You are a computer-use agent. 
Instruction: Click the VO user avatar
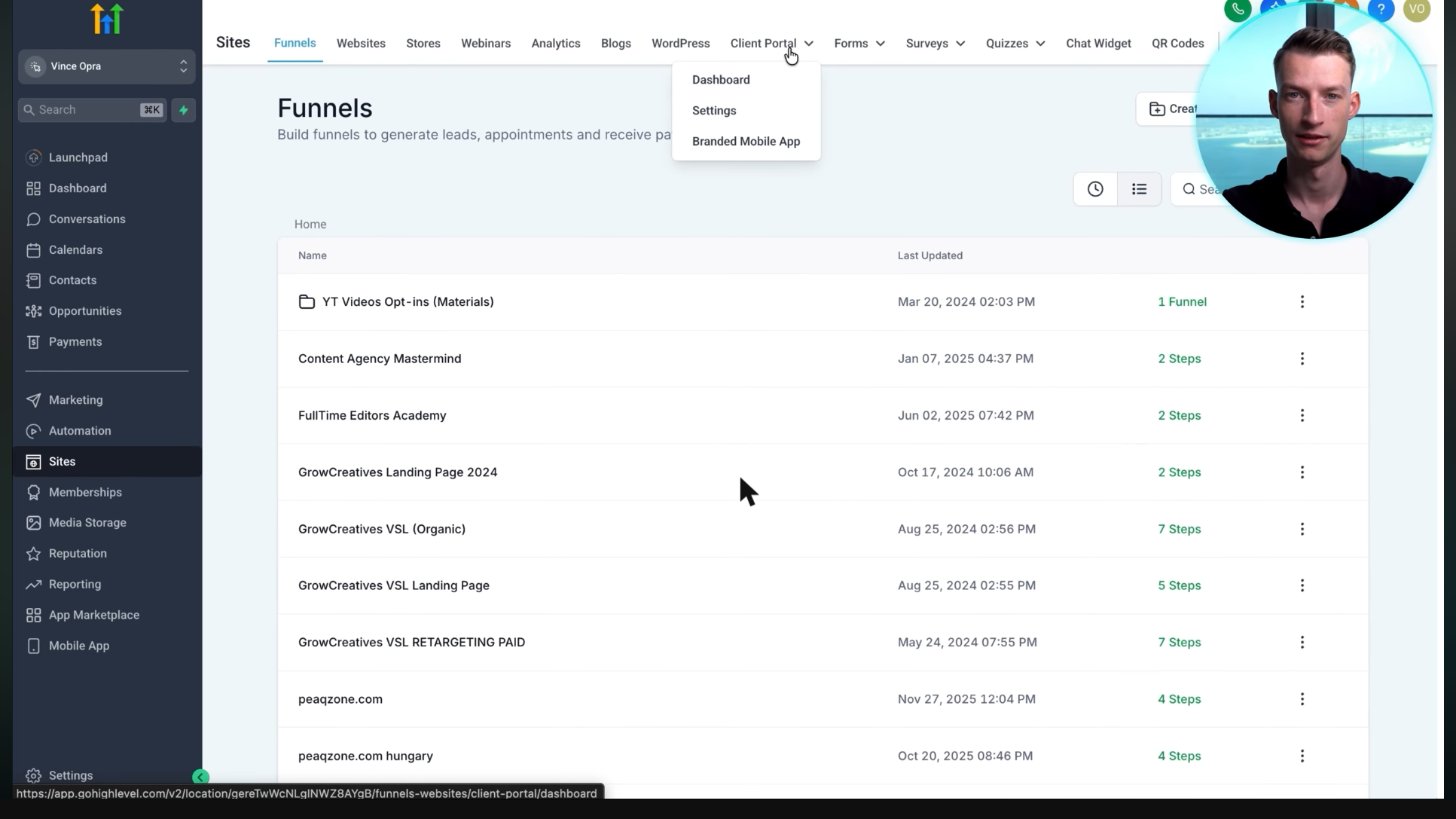point(1417,9)
